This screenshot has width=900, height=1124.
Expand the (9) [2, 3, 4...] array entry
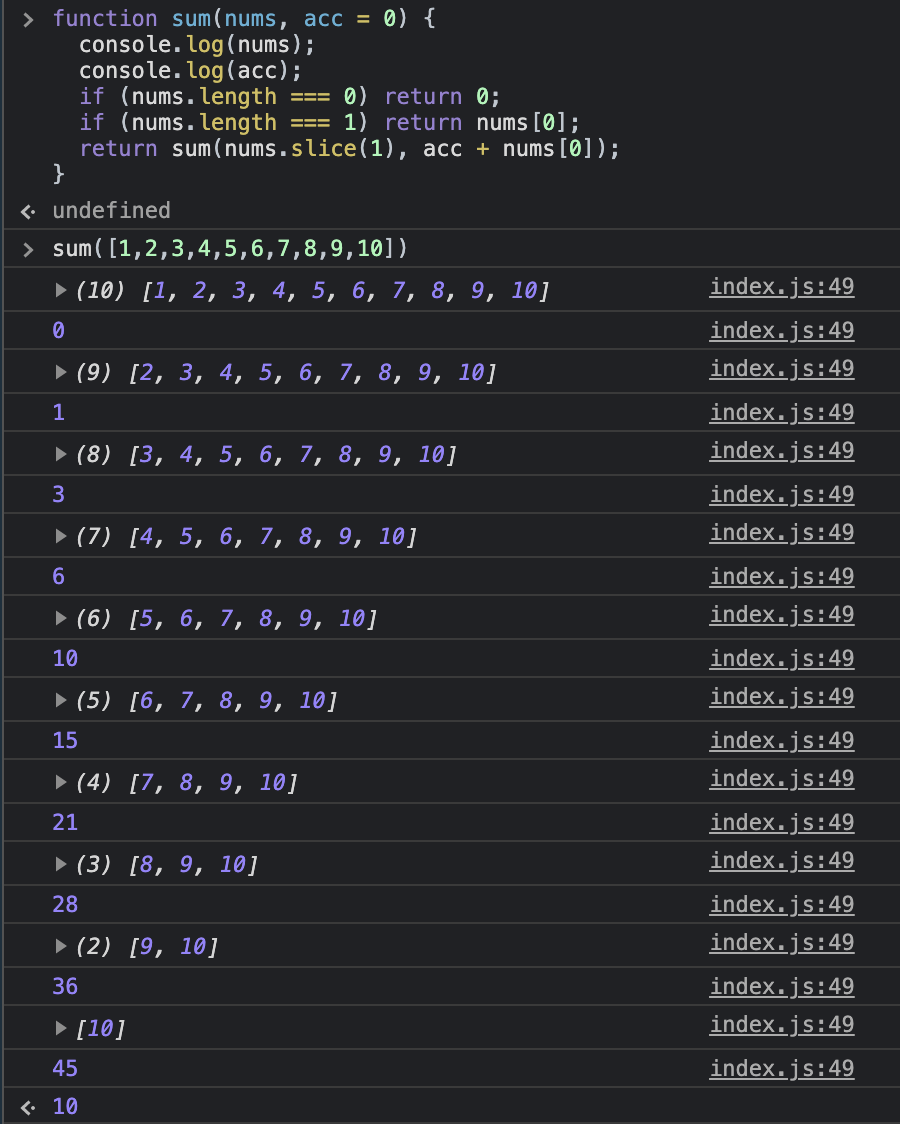tap(61, 372)
